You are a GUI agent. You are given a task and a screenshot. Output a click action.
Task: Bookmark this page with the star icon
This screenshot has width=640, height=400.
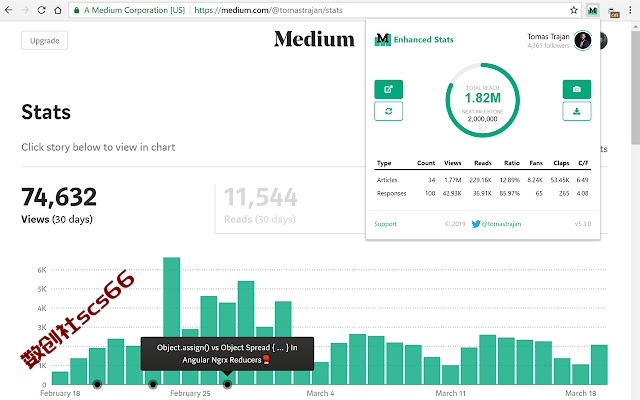coord(573,10)
